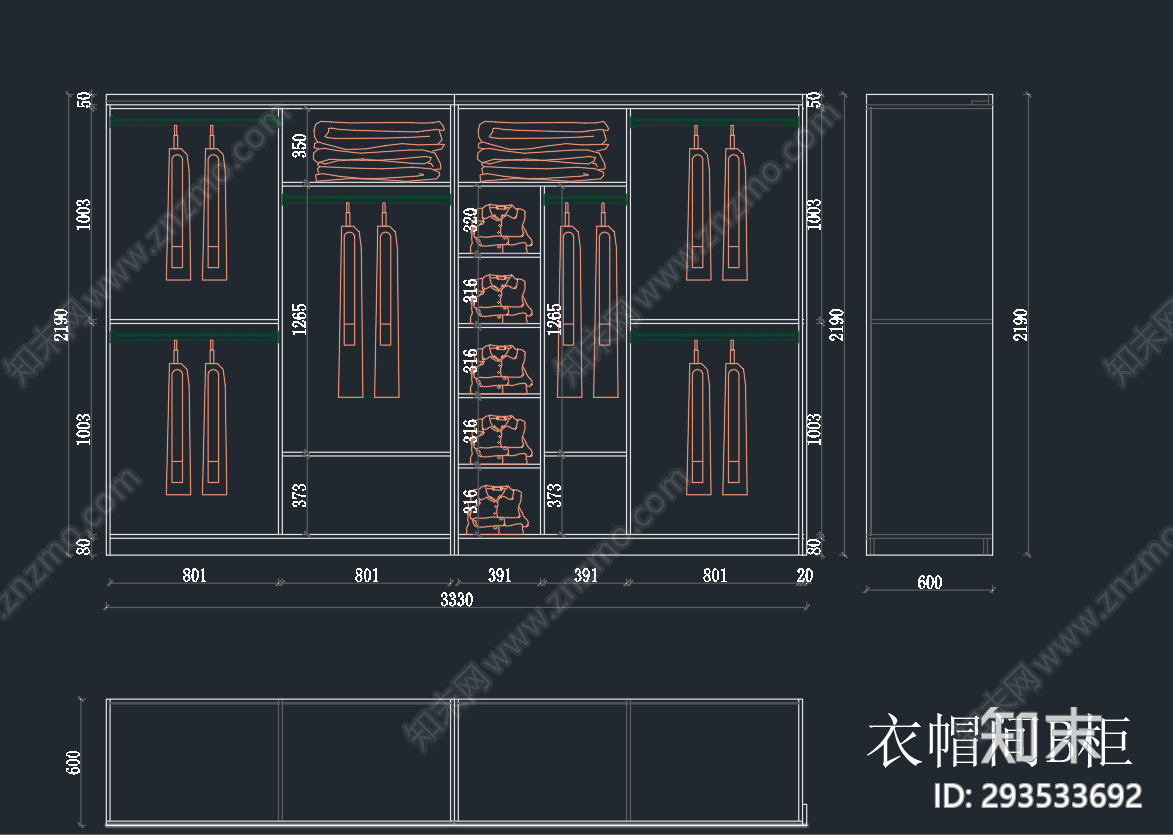Select the "600" depth under the side view
This screenshot has width=1173, height=835.
click(x=929, y=582)
